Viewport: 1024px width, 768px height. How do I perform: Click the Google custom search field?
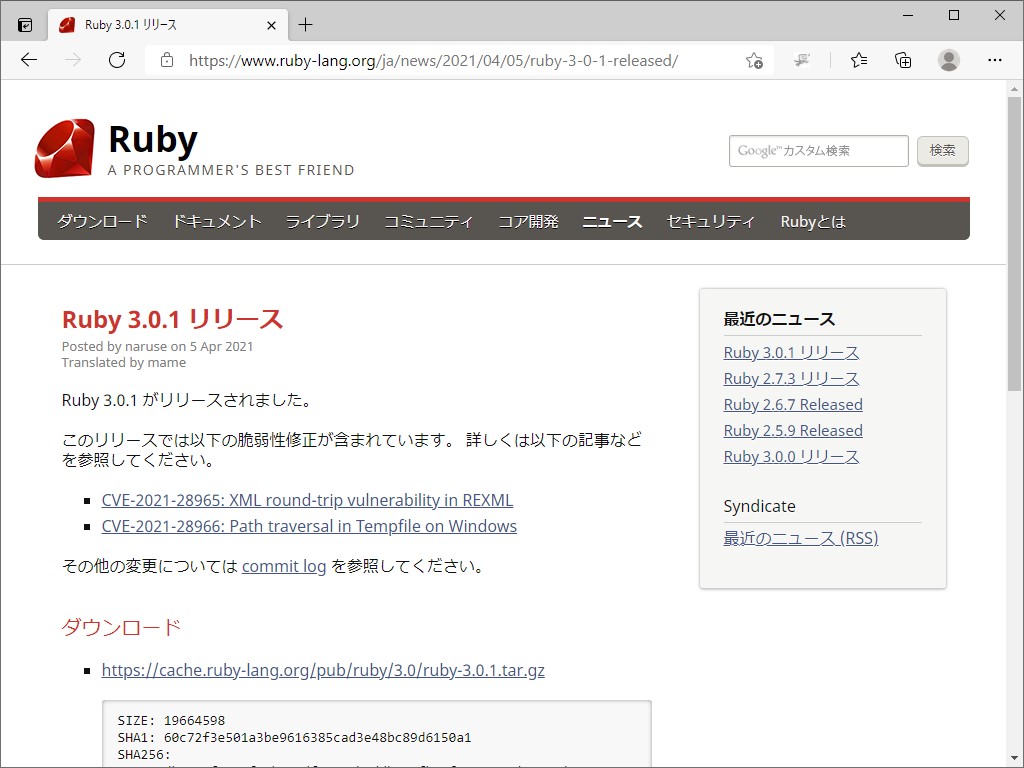point(818,151)
